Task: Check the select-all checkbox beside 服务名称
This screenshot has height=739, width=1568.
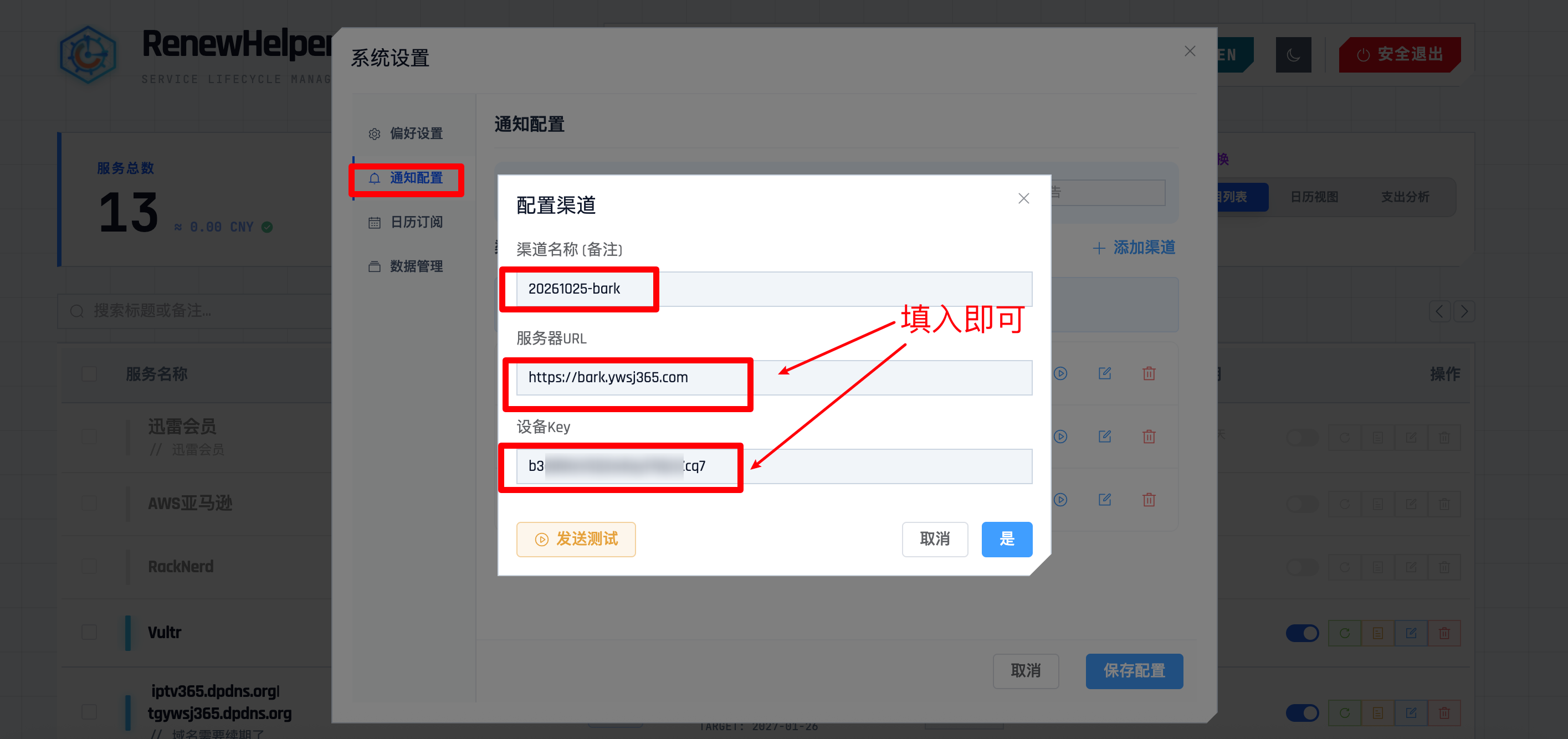Action: click(x=89, y=374)
